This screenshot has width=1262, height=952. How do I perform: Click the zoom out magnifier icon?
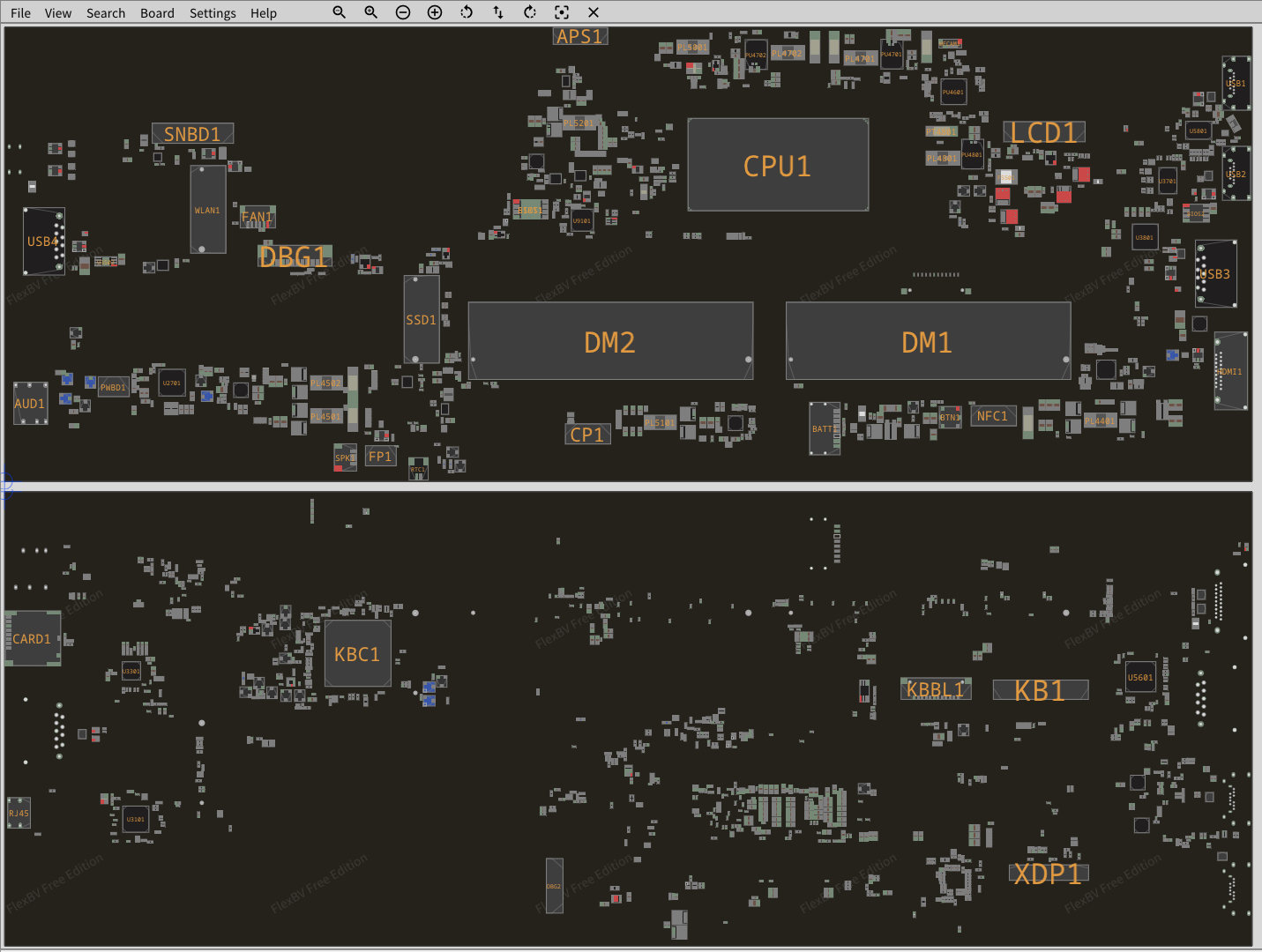[x=339, y=12]
